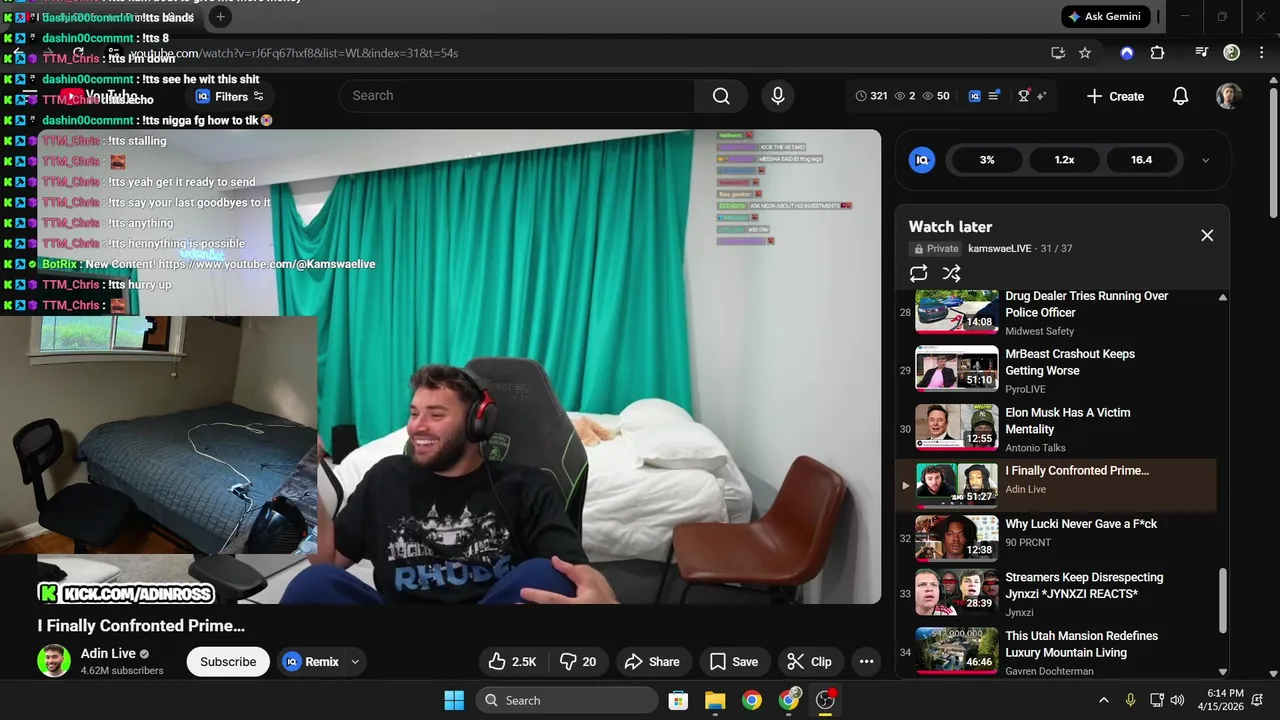The height and width of the screenshot is (720, 1280).
Task: Expand the Remix dropdown arrow
Action: pos(355,662)
